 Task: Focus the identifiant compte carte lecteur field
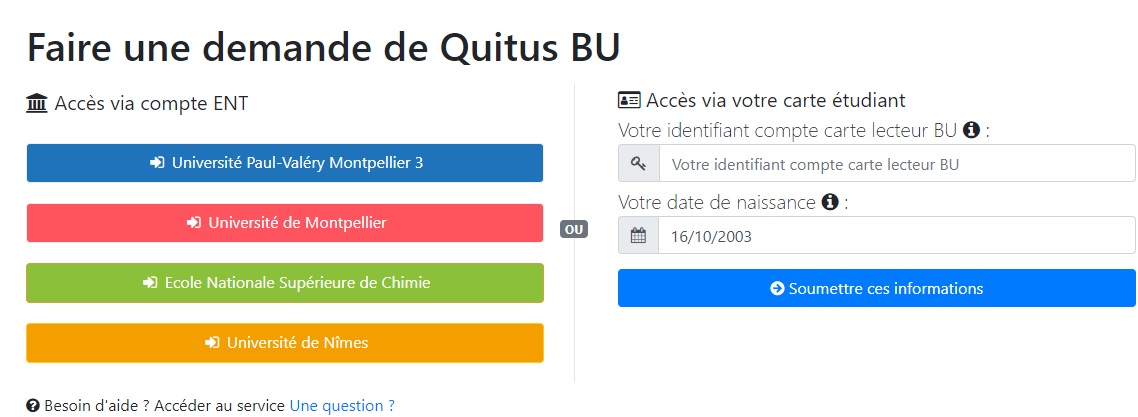pos(896,164)
